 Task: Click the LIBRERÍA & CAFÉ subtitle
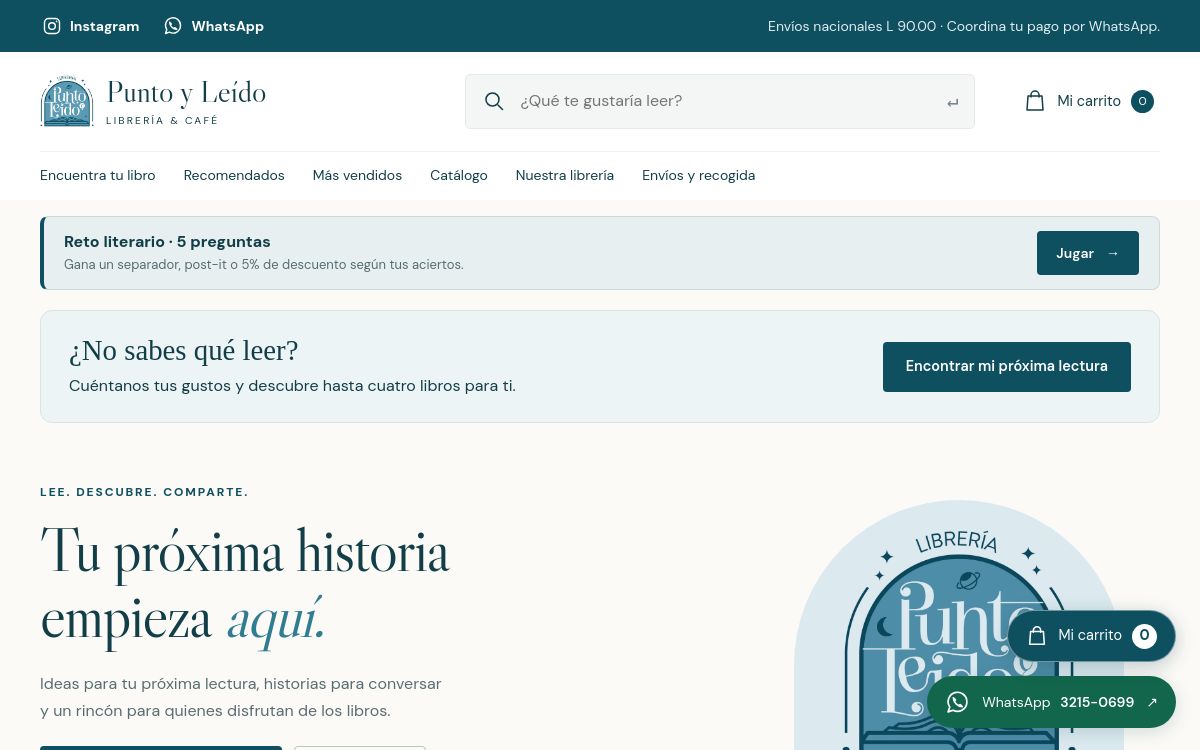coord(162,121)
